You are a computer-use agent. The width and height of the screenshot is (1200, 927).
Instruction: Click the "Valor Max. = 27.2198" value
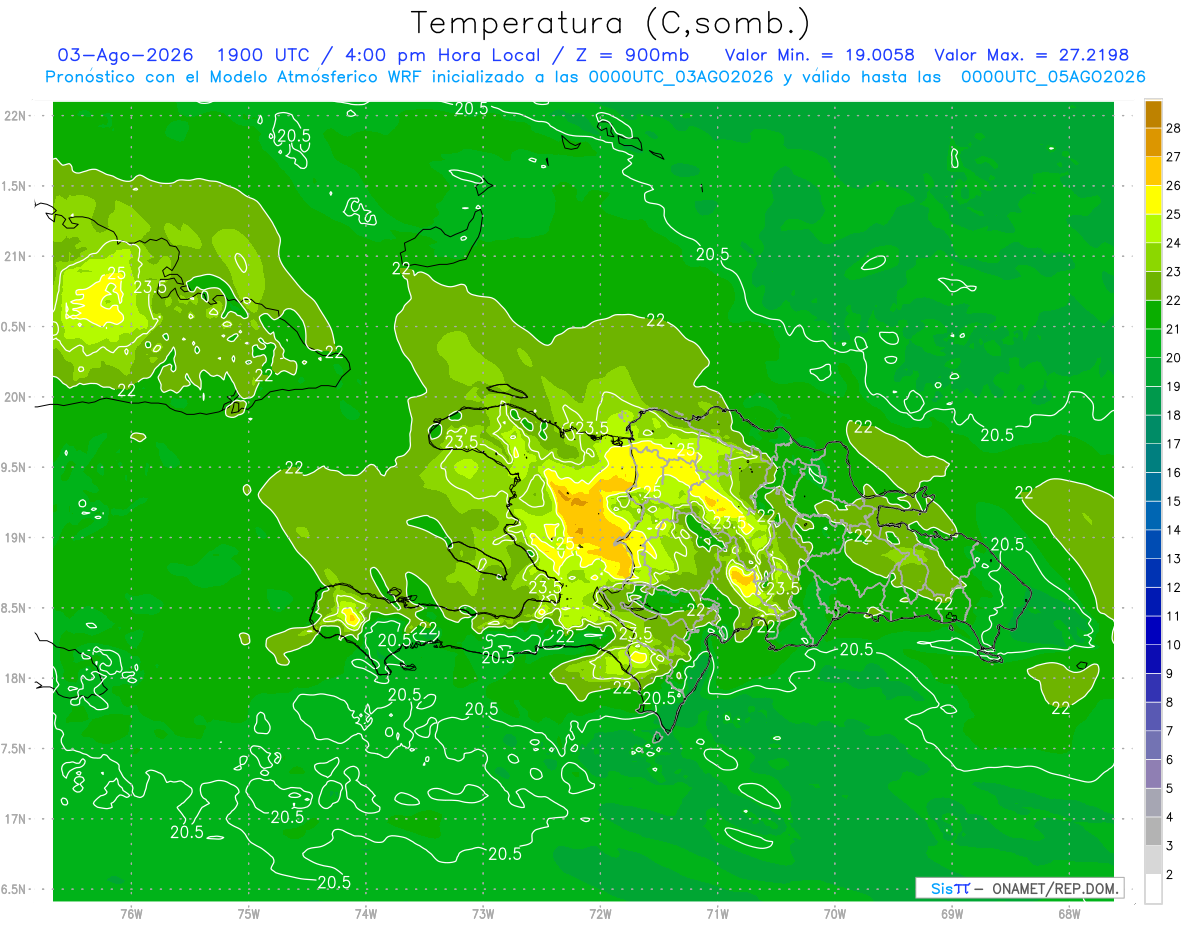pos(1031,55)
